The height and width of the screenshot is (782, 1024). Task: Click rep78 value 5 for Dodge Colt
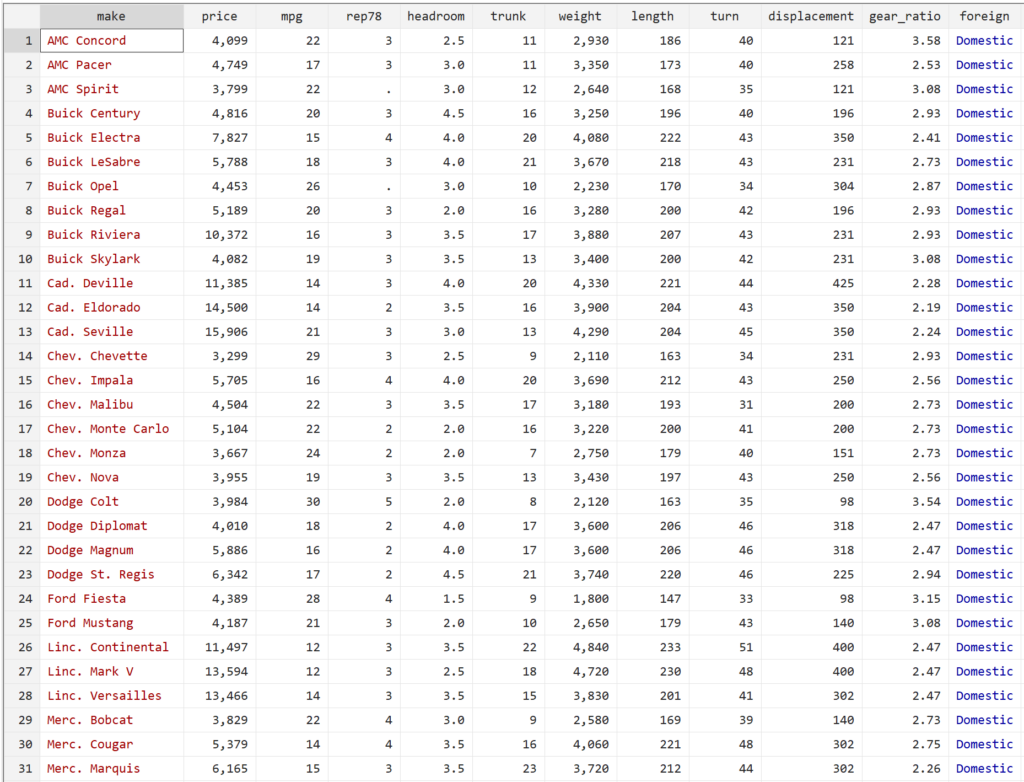tap(364, 502)
